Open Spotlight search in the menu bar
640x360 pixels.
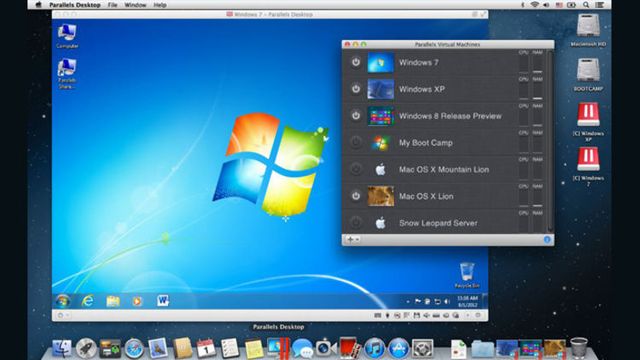point(586,5)
